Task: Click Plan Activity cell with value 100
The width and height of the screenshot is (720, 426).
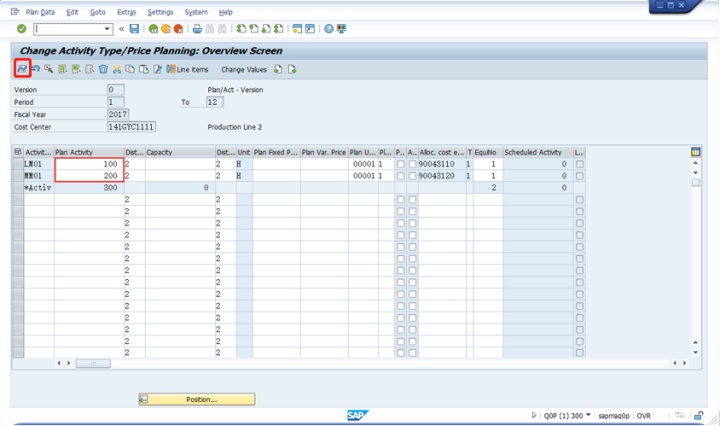Action: (x=89, y=164)
